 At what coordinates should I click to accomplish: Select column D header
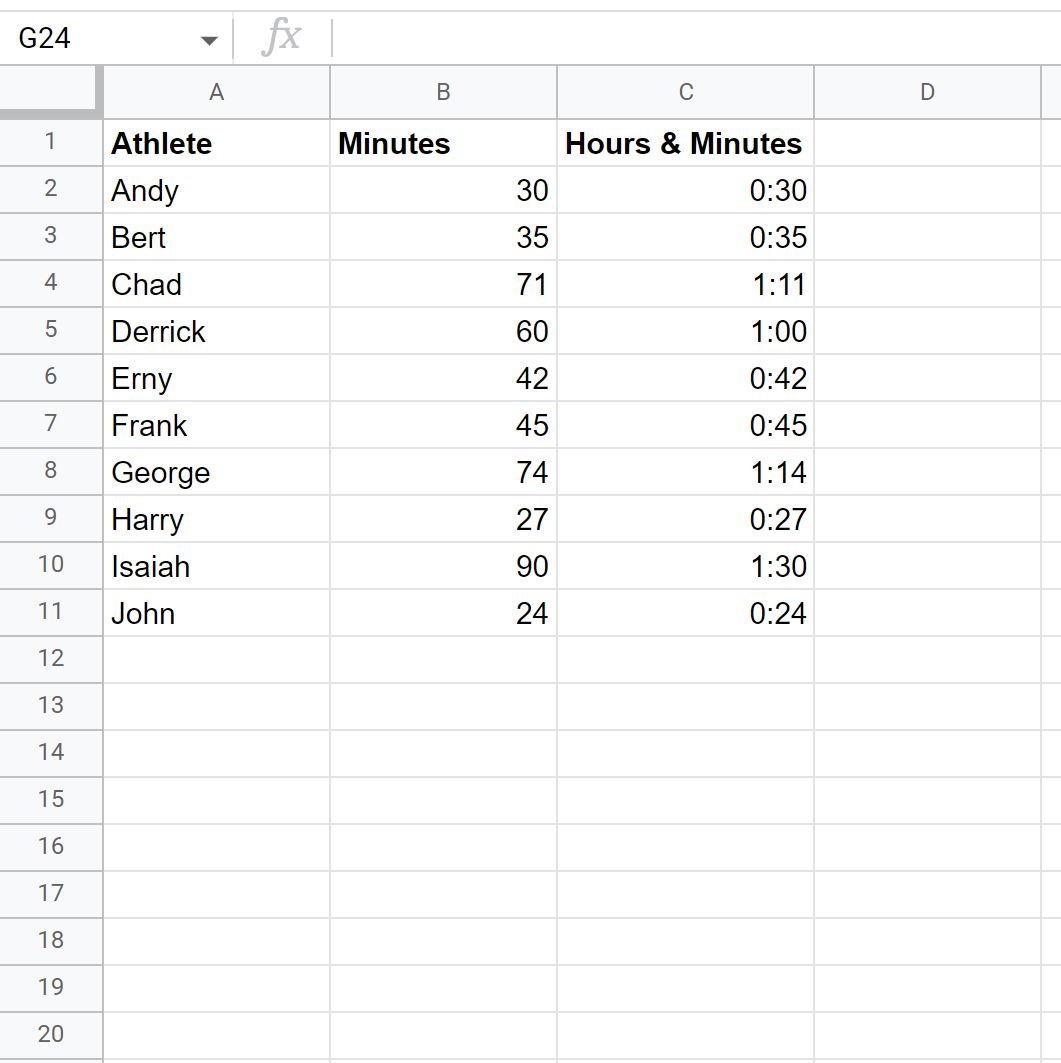tap(927, 92)
